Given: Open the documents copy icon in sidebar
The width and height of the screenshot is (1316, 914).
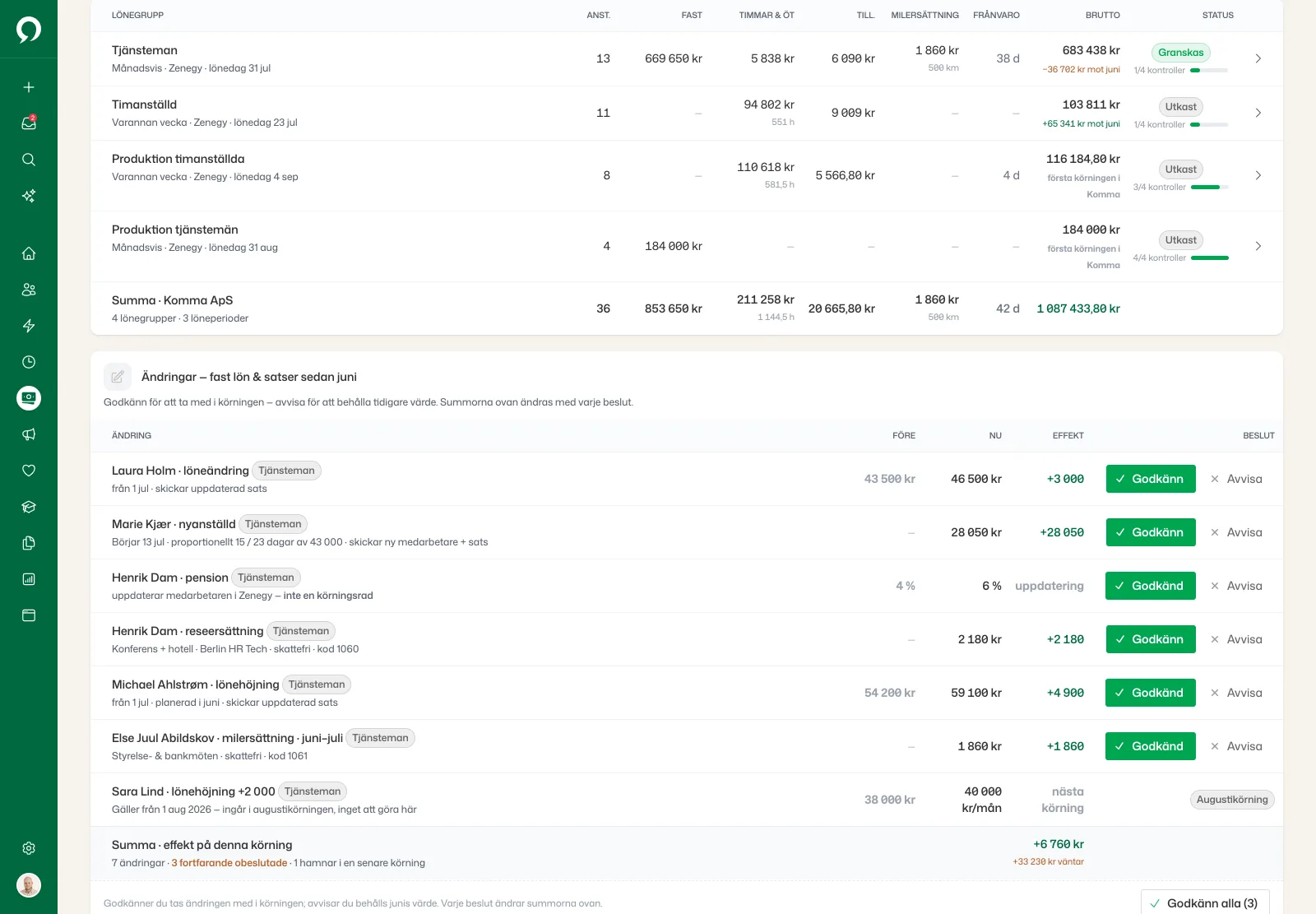Looking at the screenshot, I should [x=29, y=543].
